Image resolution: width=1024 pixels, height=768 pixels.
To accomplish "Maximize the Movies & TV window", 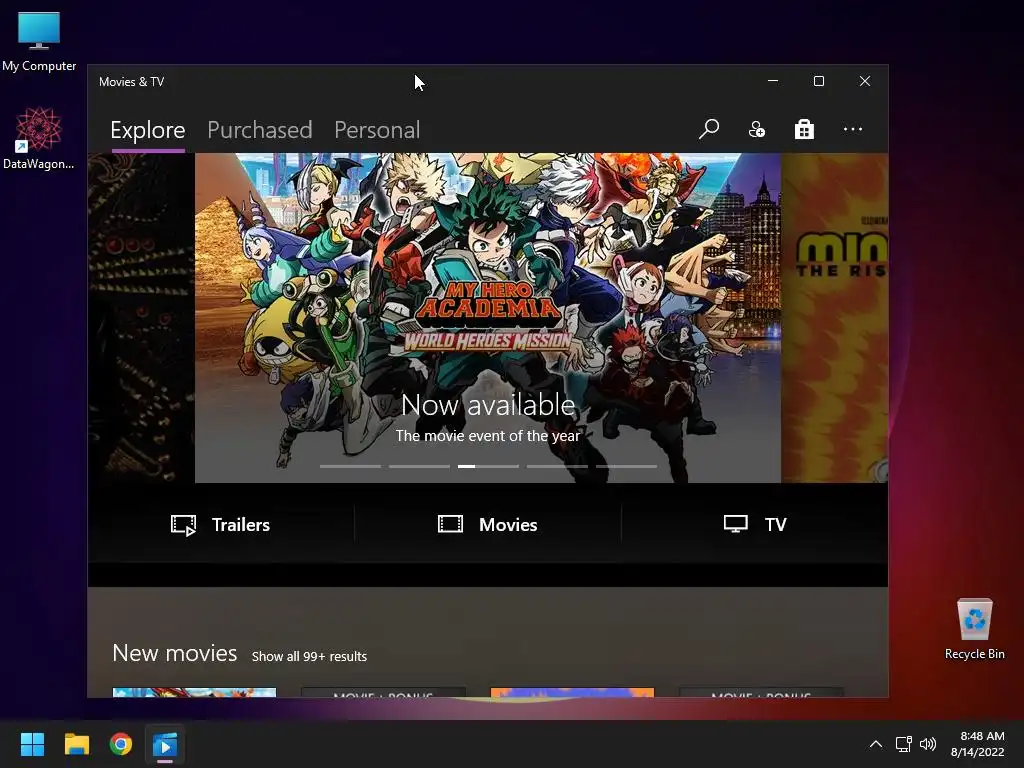I will pyautogui.click(x=819, y=81).
